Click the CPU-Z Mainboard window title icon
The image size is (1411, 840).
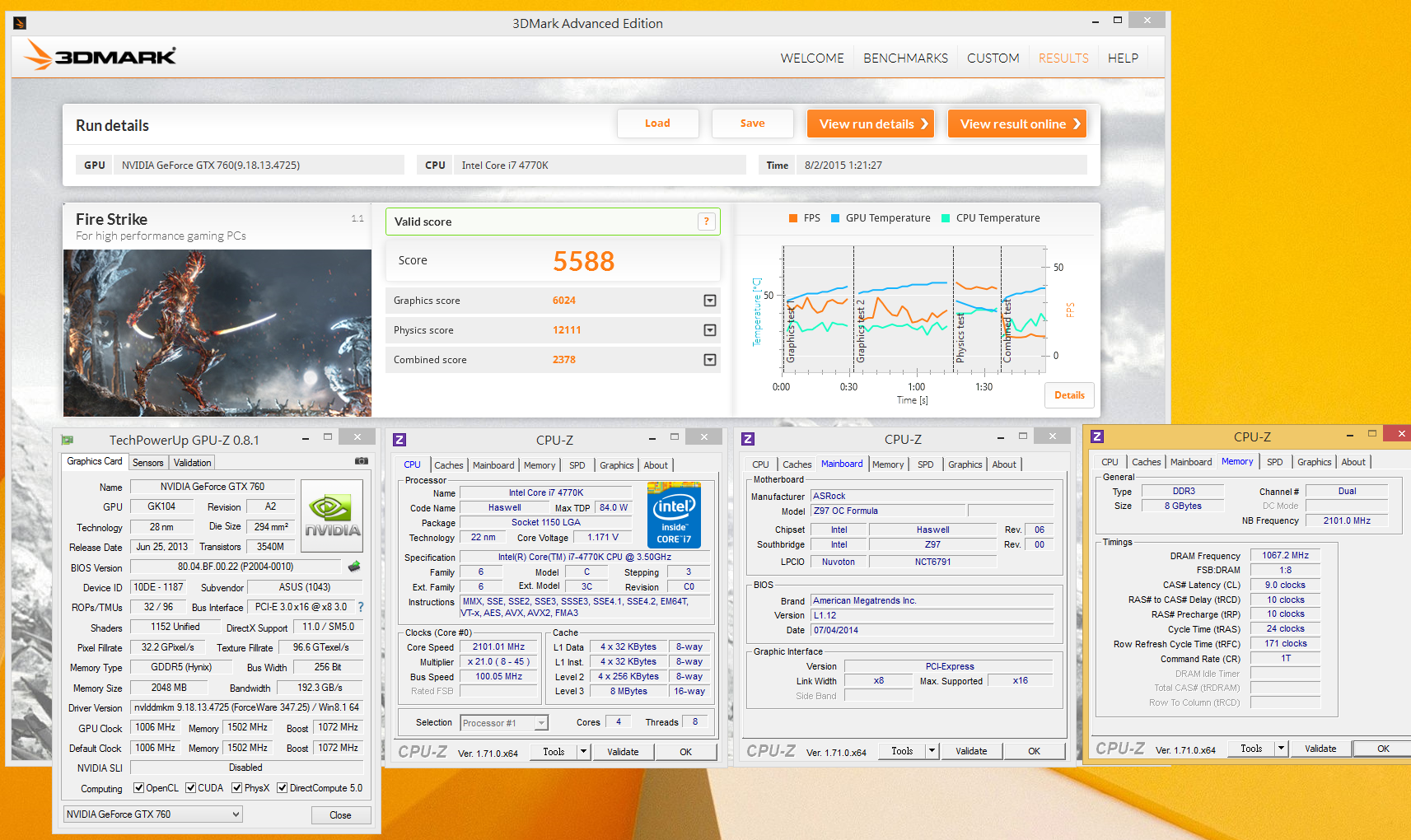coord(748,439)
